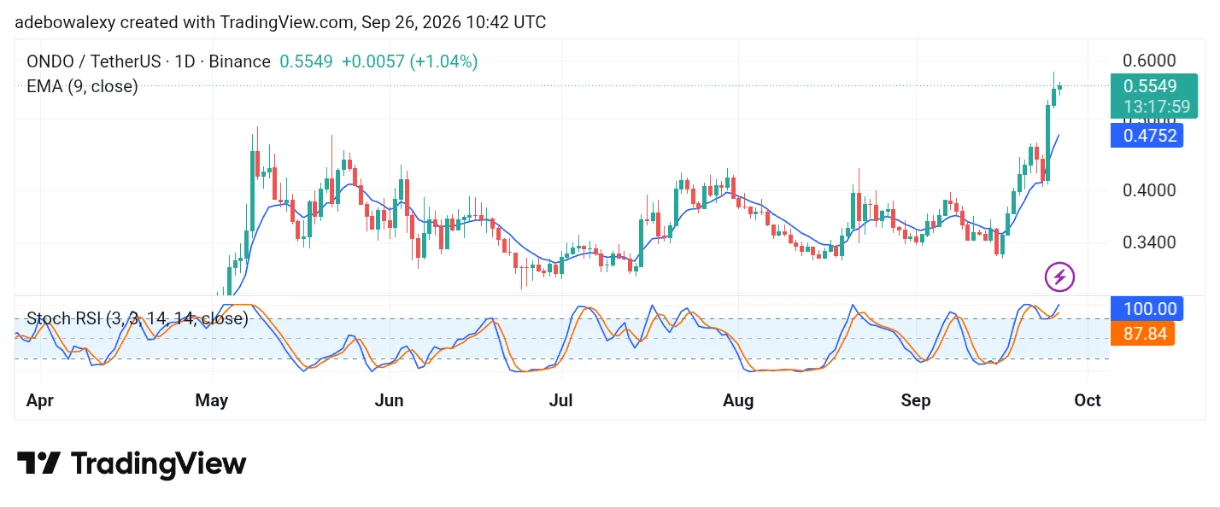Click the Sep label on time axis
This screenshot has height=507, width=1220.
click(x=916, y=400)
